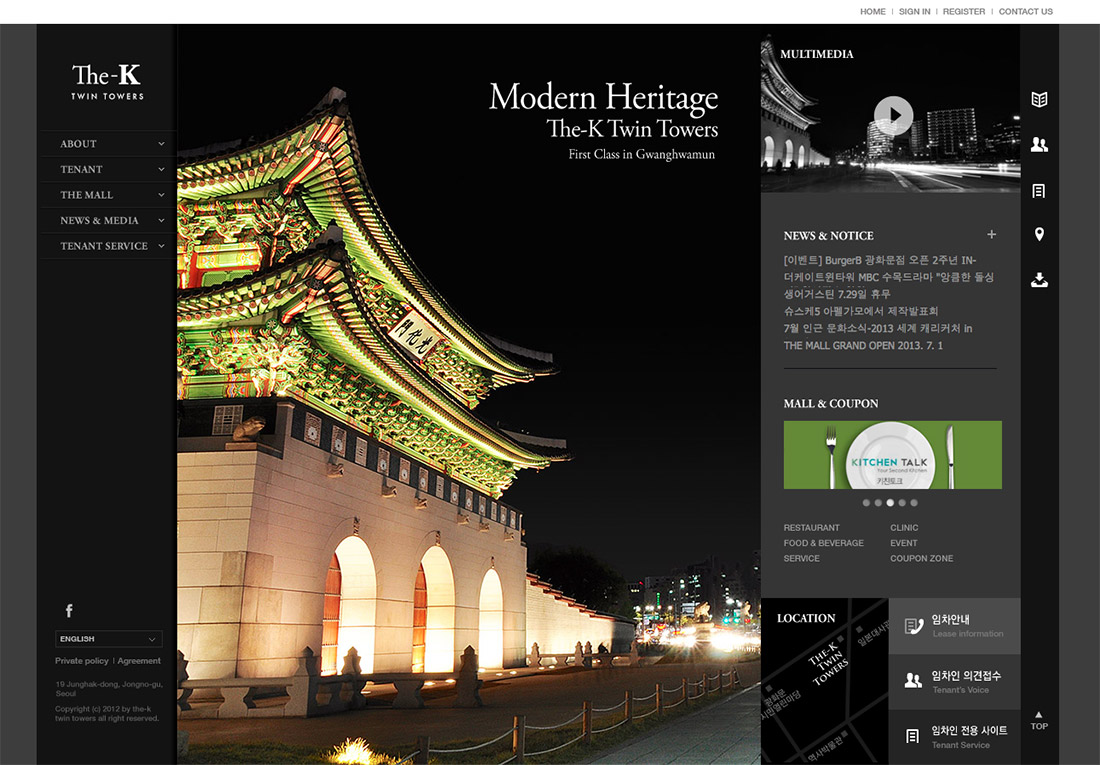Image resolution: width=1100 pixels, height=765 pixels.
Task: Expand the ABOUT menu chevron
Action: [161, 144]
